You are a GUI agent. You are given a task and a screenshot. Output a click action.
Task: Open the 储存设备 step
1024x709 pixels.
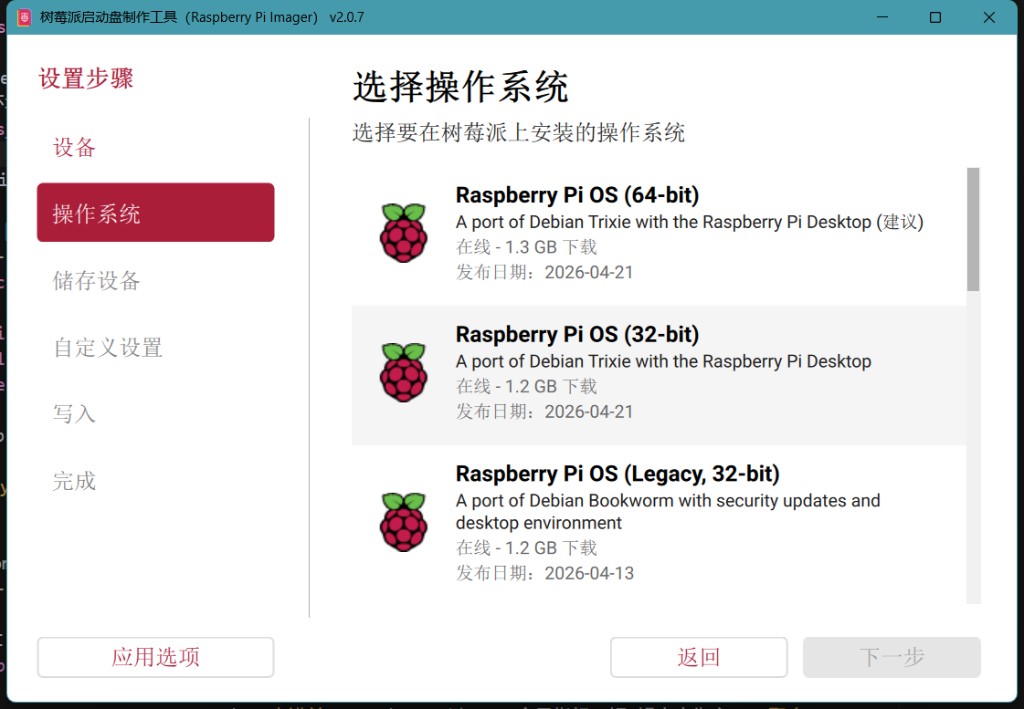click(x=97, y=281)
